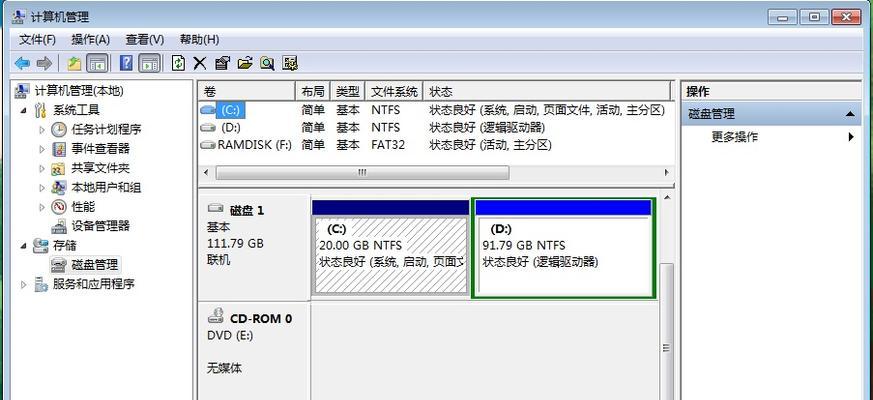Click the disk pane scroll up arrow
This screenshot has width=873, height=400.
tap(666, 198)
